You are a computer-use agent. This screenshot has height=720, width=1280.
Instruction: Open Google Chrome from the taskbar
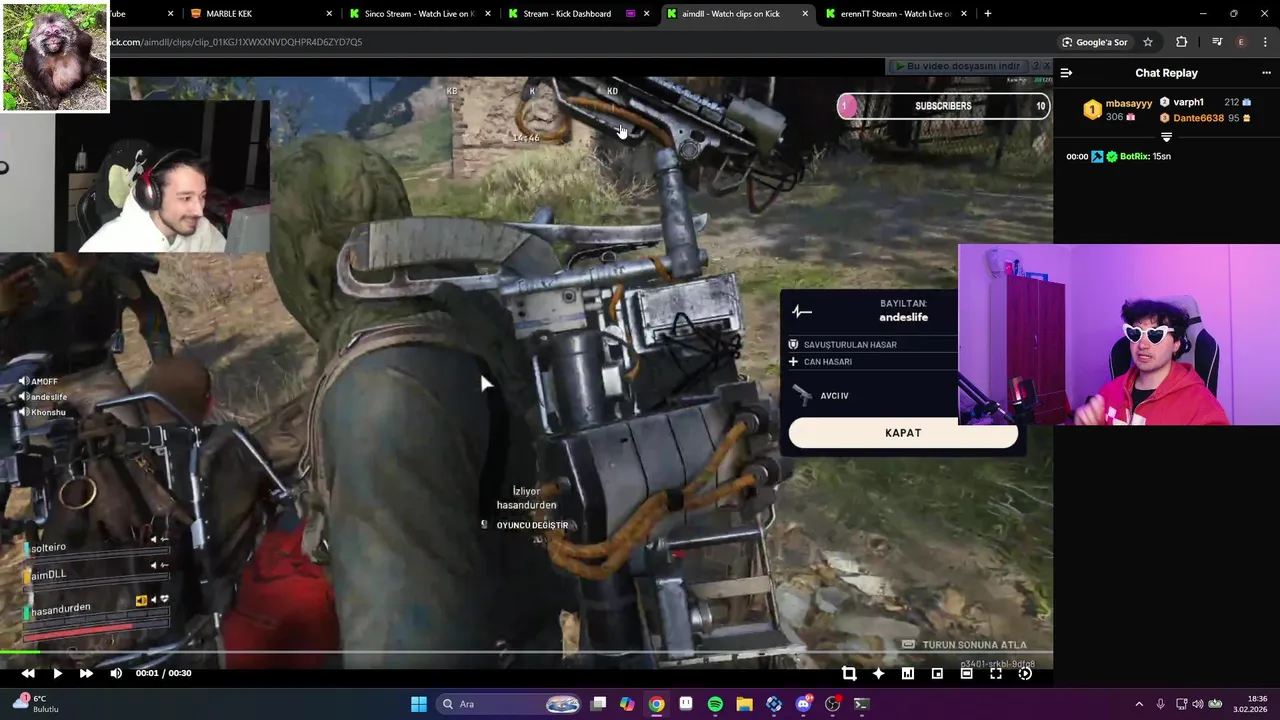pos(656,704)
